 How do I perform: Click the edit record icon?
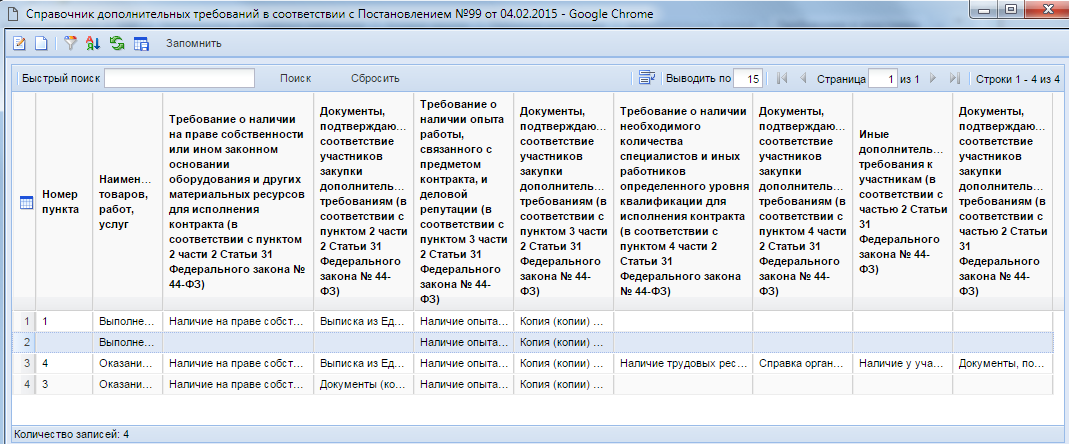[x=19, y=44]
